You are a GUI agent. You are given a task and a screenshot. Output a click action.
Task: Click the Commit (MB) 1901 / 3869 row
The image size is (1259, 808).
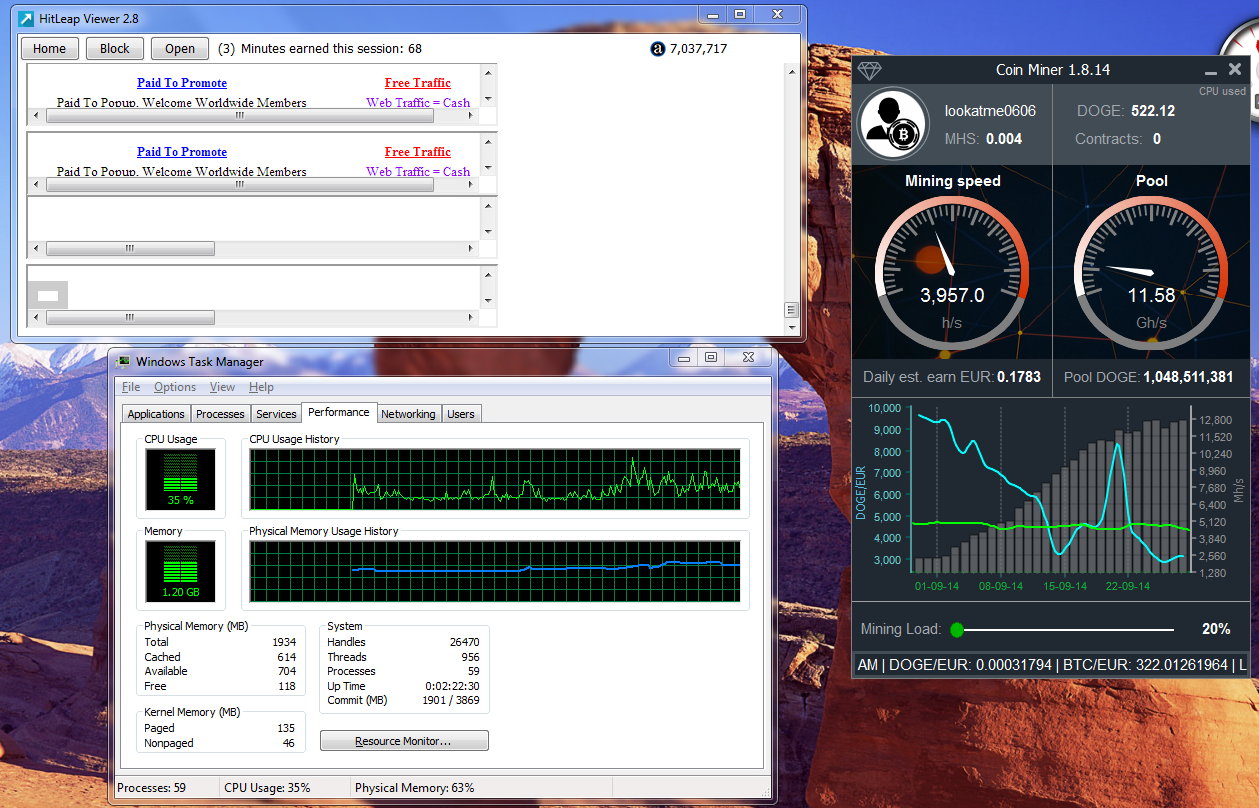point(403,700)
